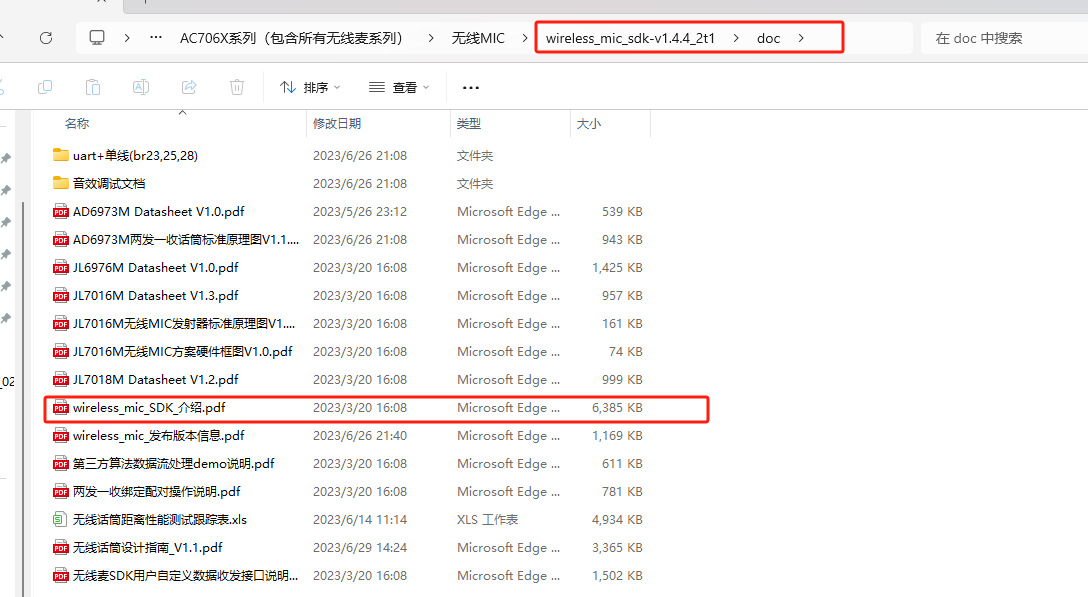Show hidden breadcrumb path with ellipsis
This screenshot has width=1088, height=597.
[x=156, y=37]
